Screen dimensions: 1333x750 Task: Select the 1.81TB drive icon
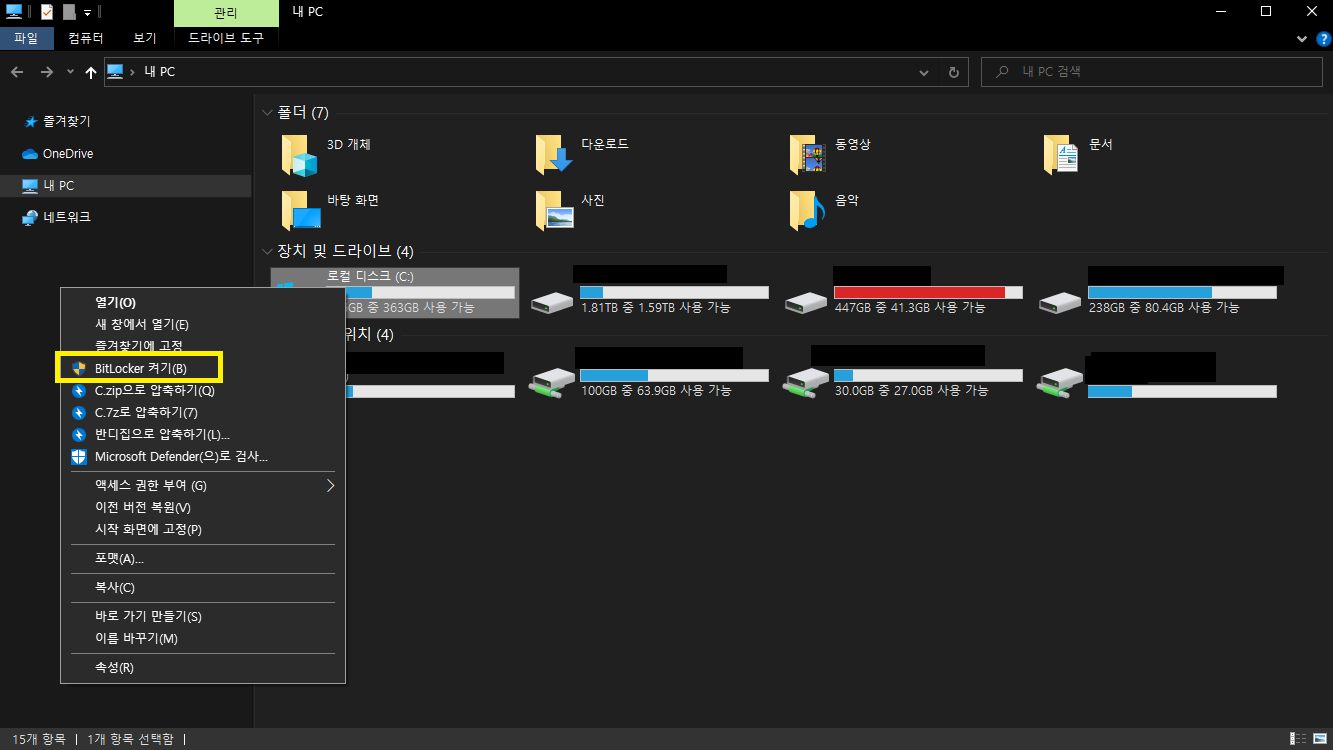[553, 300]
